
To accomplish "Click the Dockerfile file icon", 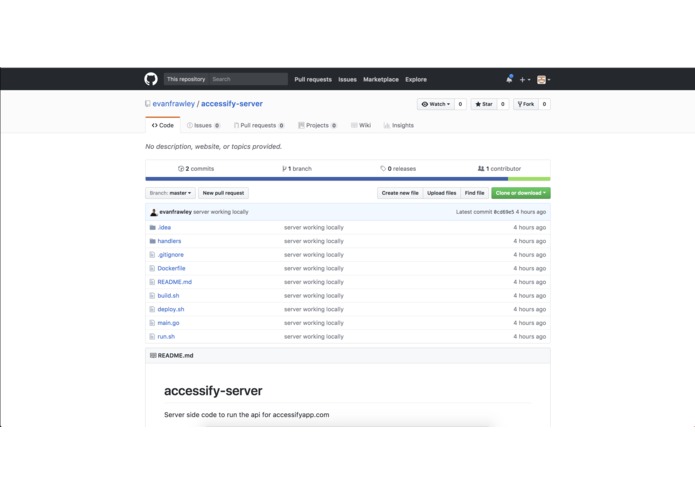I will 152,268.
